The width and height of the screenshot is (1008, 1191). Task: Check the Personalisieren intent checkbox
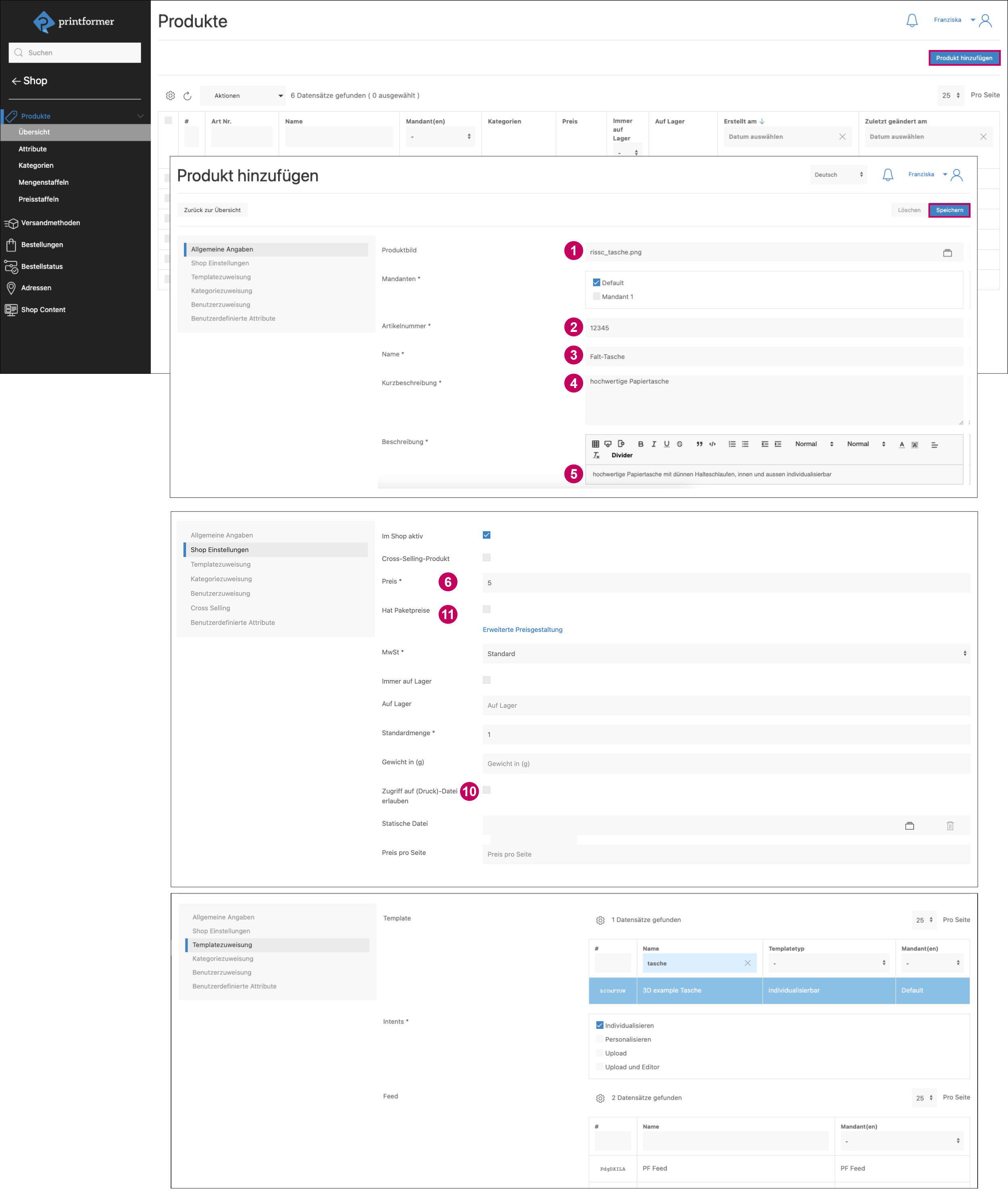point(600,1039)
